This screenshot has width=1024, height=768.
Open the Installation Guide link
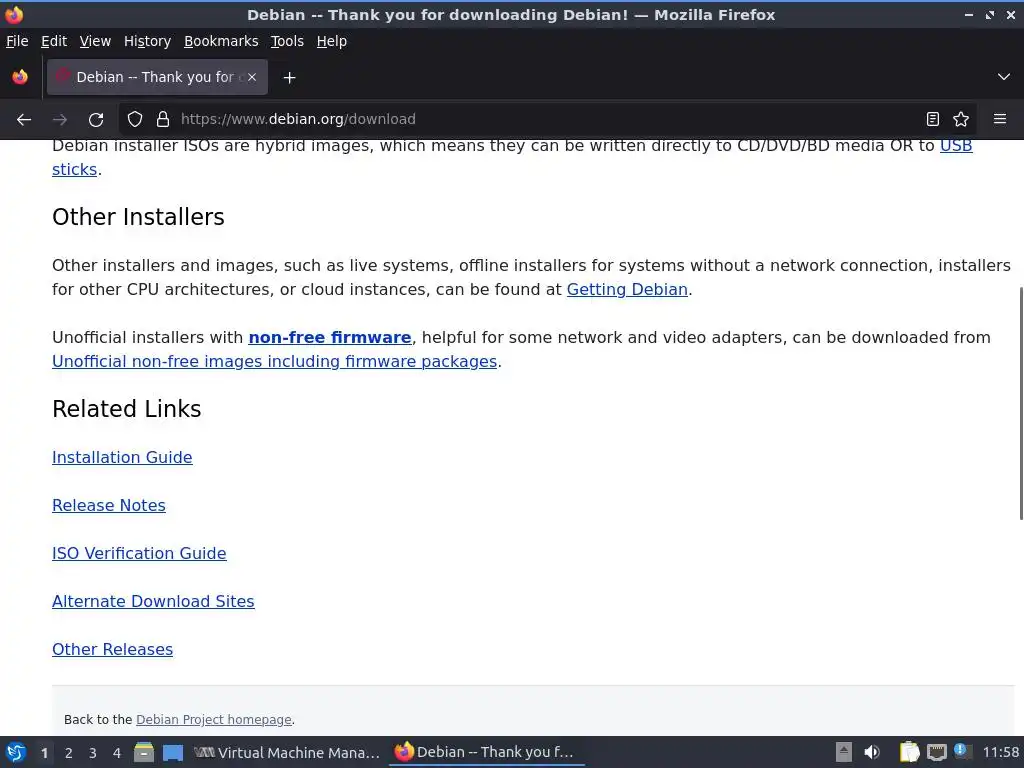(x=122, y=457)
